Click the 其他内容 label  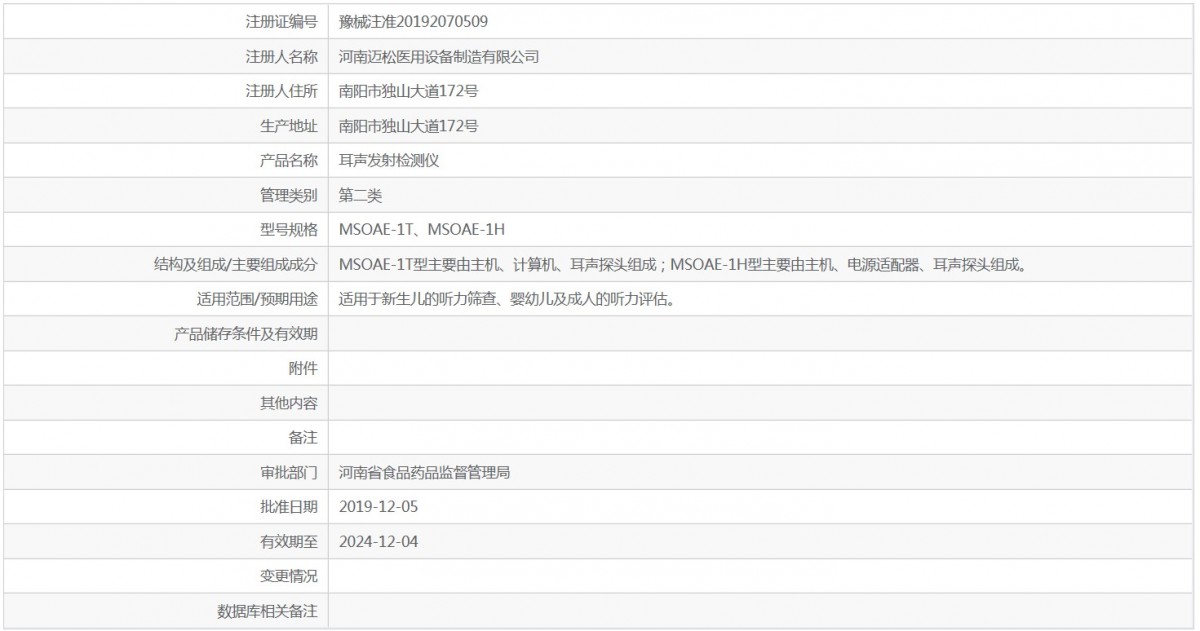click(289, 403)
